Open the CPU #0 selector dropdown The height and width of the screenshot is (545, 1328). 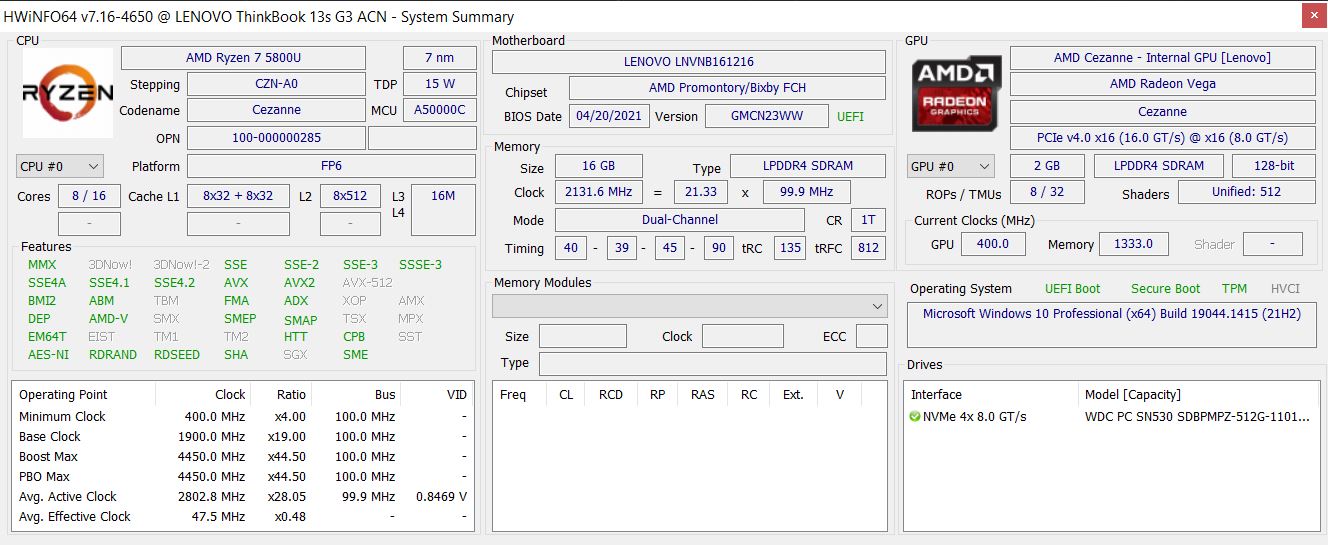point(60,166)
